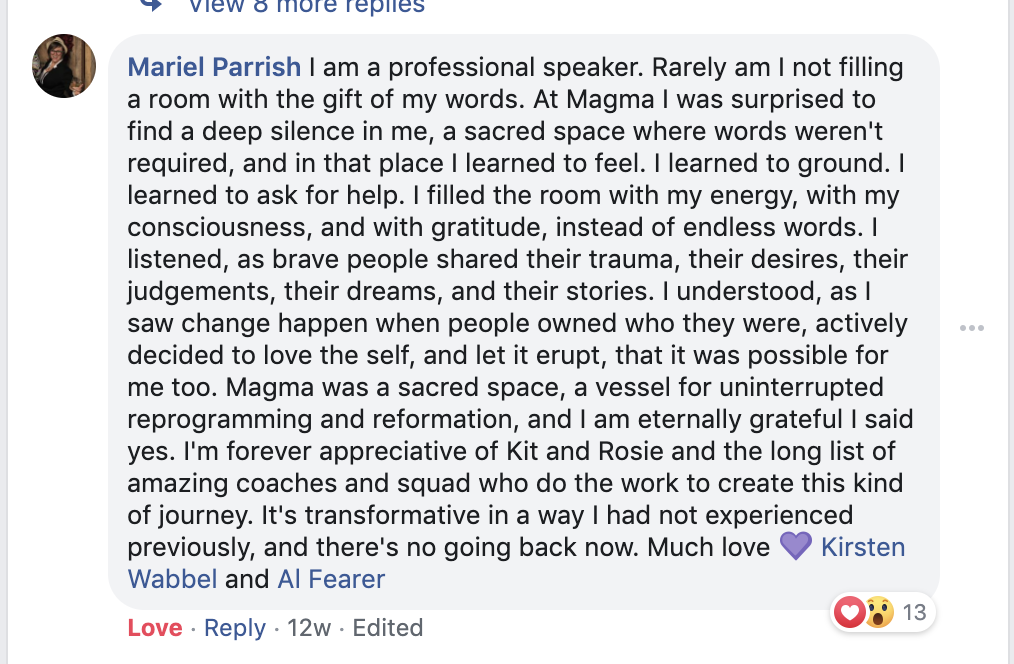The image size is (1014, 664).
Task: Show the comment's Edited history
Action: pos(388,628)
